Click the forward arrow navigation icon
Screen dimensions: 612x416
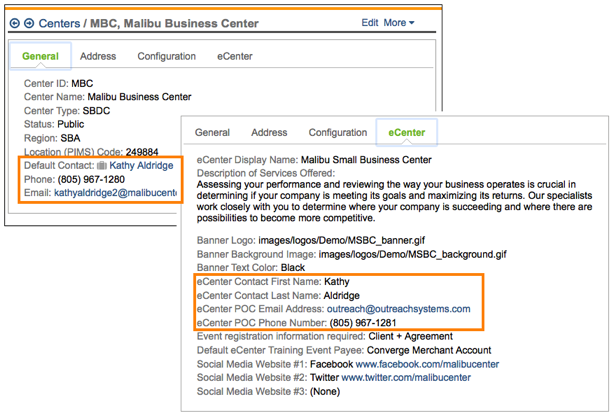pyautogui.click(x=28, y=22)
